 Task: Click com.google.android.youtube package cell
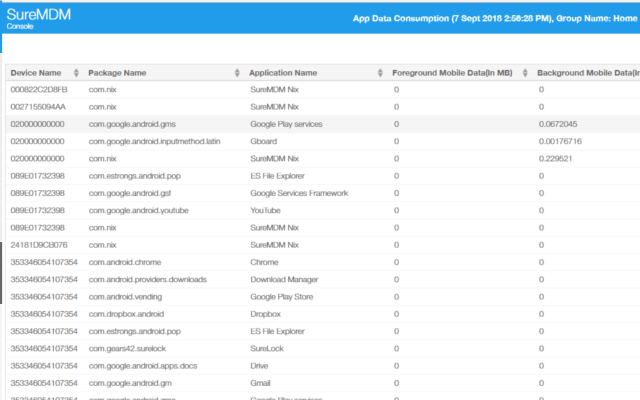coord(138,210)
